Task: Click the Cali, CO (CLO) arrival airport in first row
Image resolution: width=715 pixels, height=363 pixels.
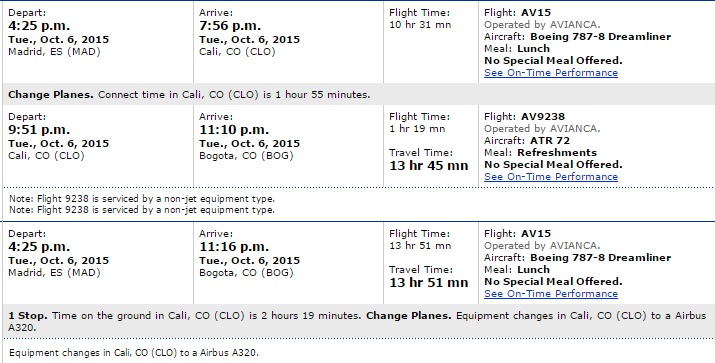Action: 237,52
